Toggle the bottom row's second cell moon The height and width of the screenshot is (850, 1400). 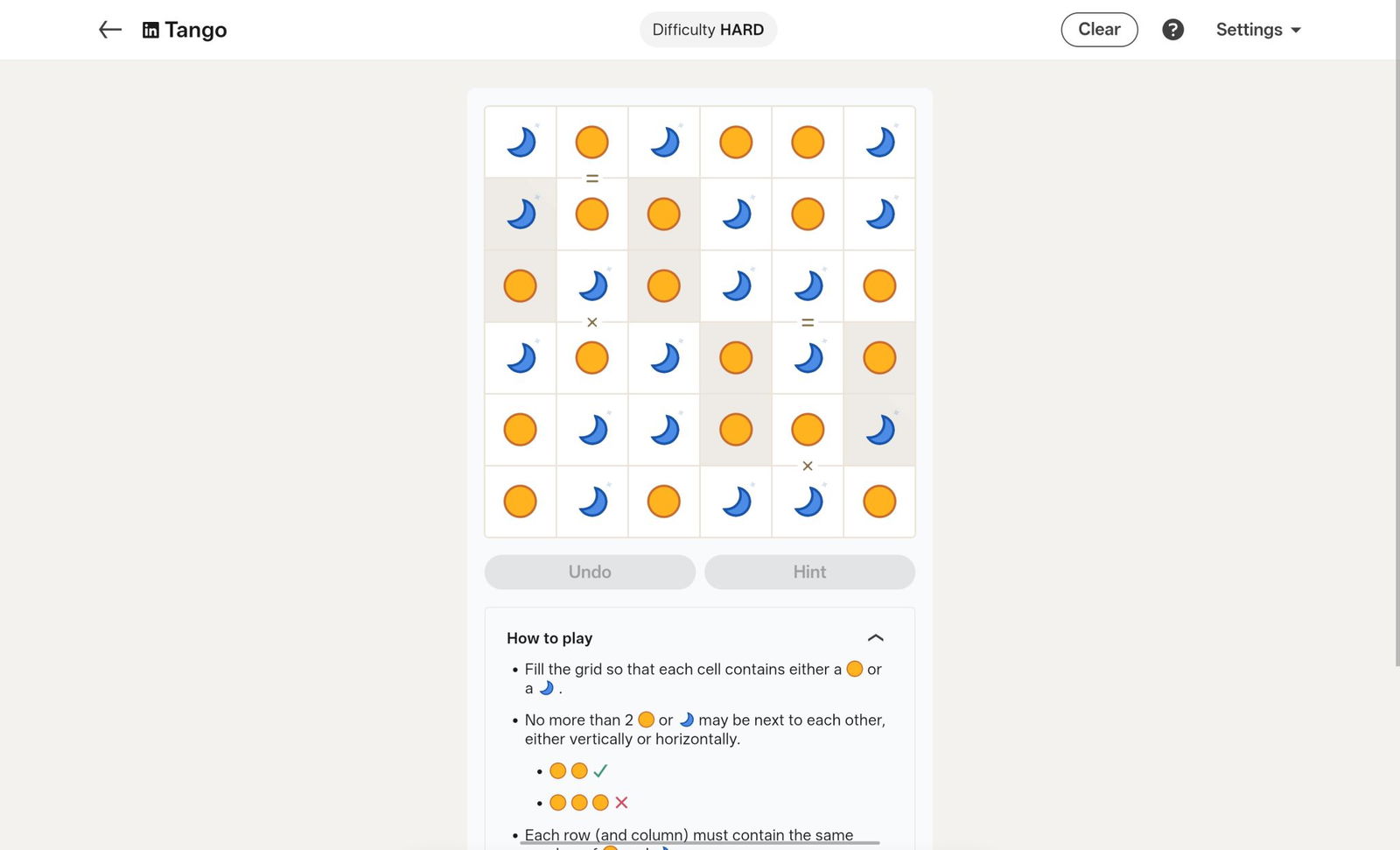click(592, 502)
